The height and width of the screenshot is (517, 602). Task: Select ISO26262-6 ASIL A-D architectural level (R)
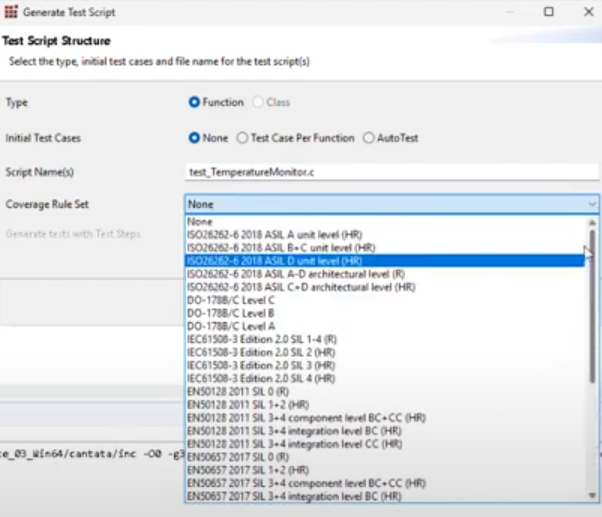pyautogui.click(x=385, y=274)
